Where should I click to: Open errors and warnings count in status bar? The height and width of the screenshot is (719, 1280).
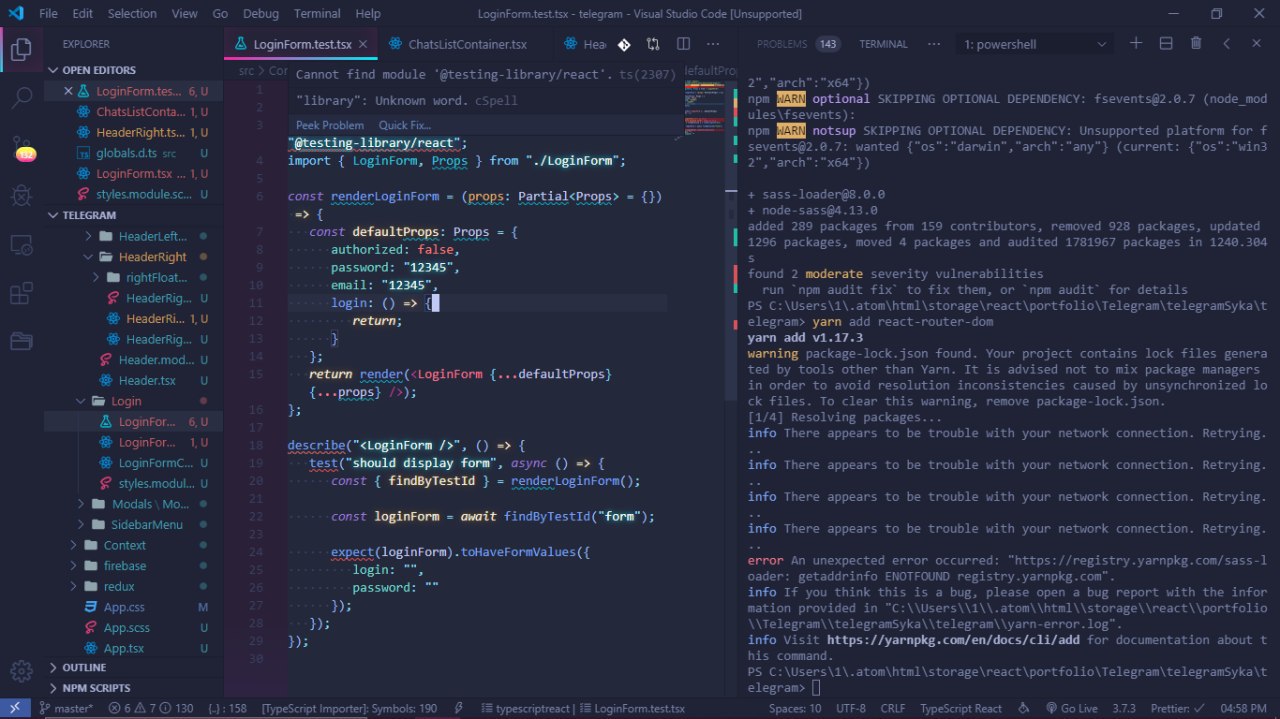coord(152,709)
